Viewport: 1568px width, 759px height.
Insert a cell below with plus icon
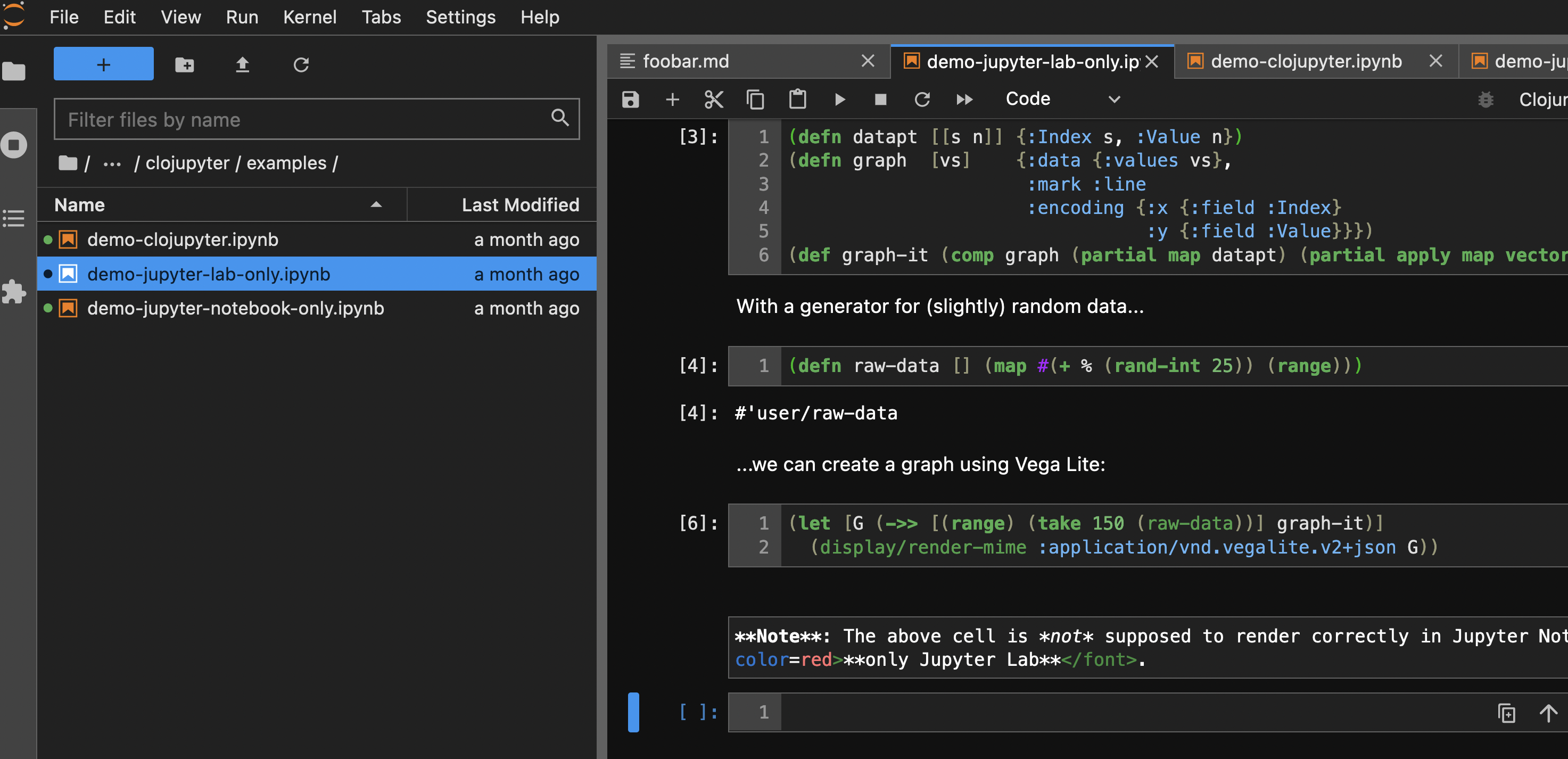[x=673, y=99]
